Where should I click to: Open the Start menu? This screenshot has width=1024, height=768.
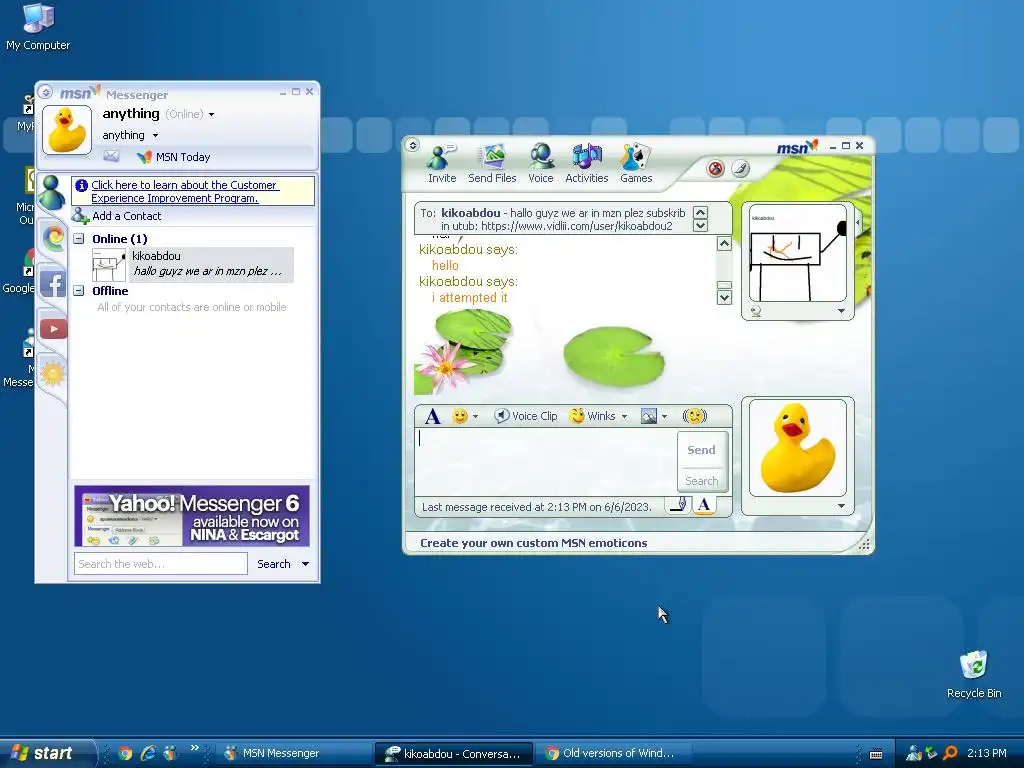(46, 753)
